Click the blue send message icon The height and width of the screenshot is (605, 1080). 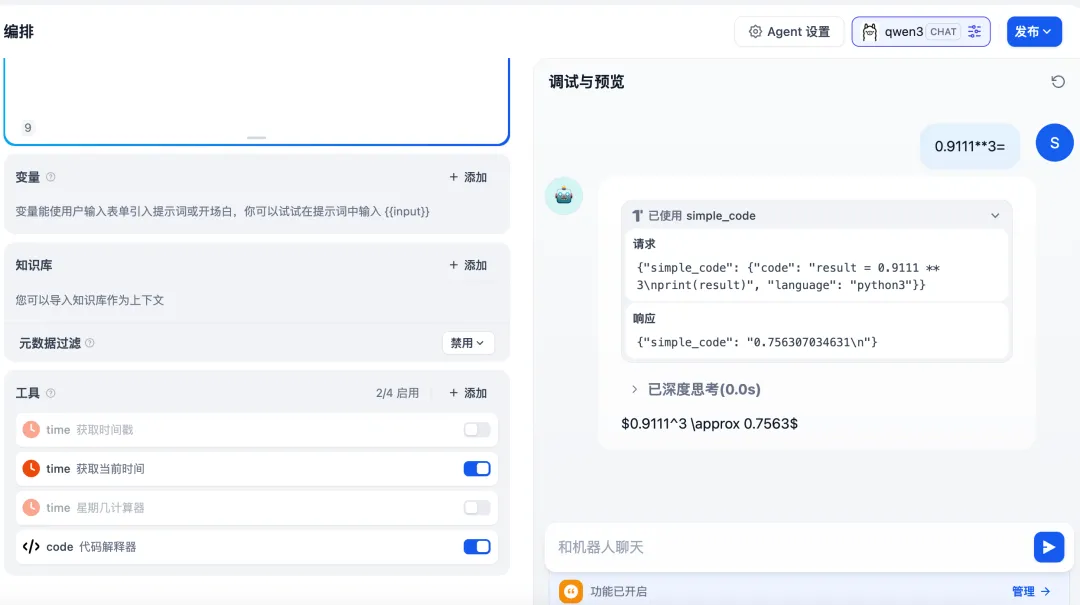1049,547
